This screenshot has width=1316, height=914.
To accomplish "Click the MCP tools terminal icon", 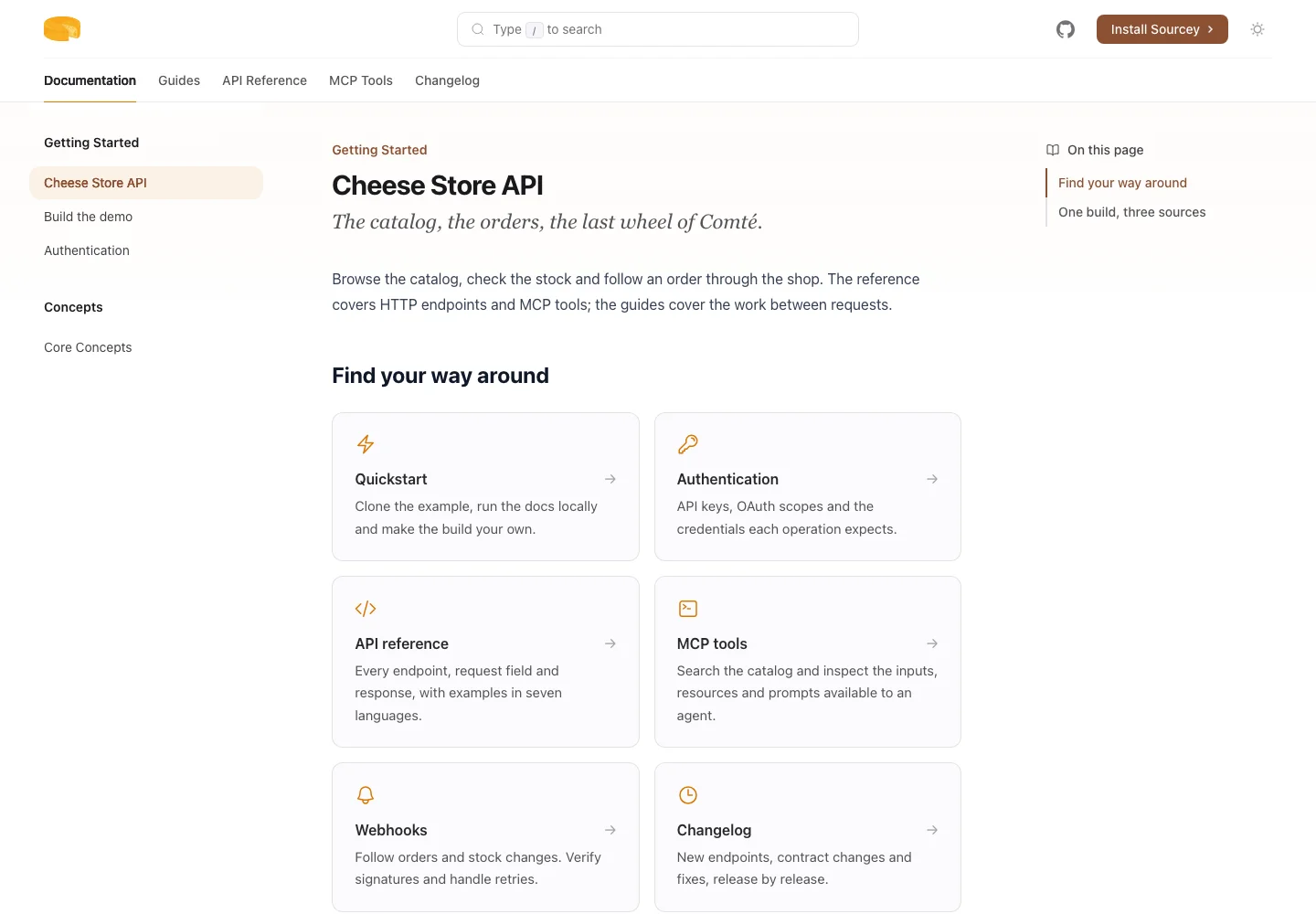I will pos(688,609).
